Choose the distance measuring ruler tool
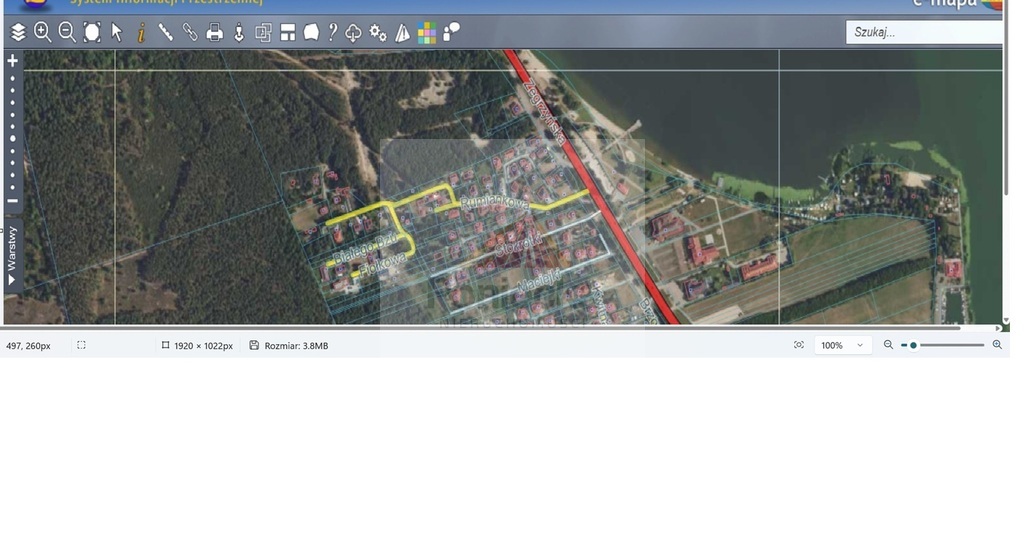 point(165,32)
